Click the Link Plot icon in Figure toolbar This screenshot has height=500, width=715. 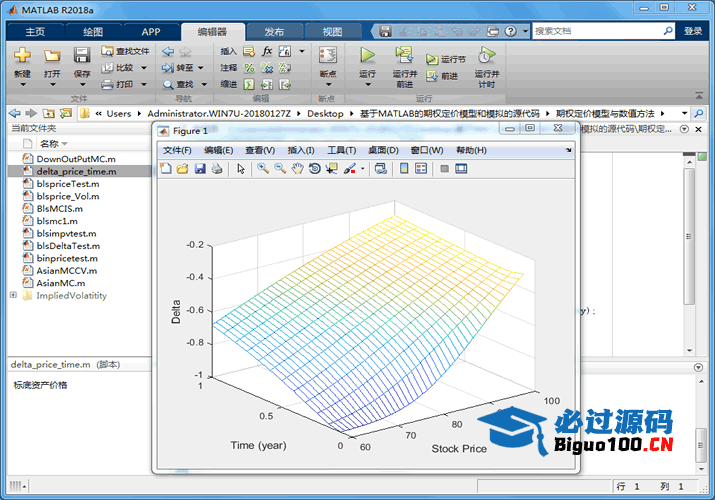(380, 169)
